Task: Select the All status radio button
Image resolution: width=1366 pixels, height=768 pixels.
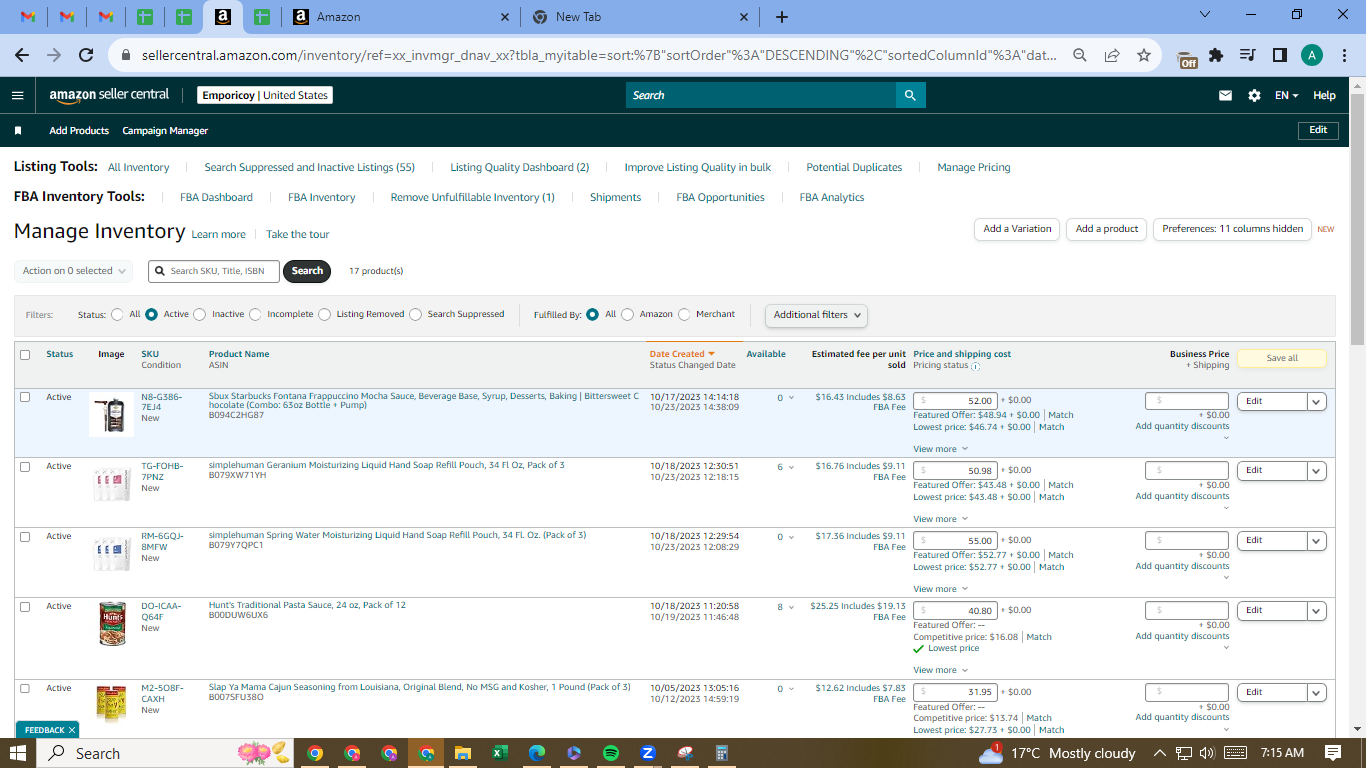Action: 117,314
